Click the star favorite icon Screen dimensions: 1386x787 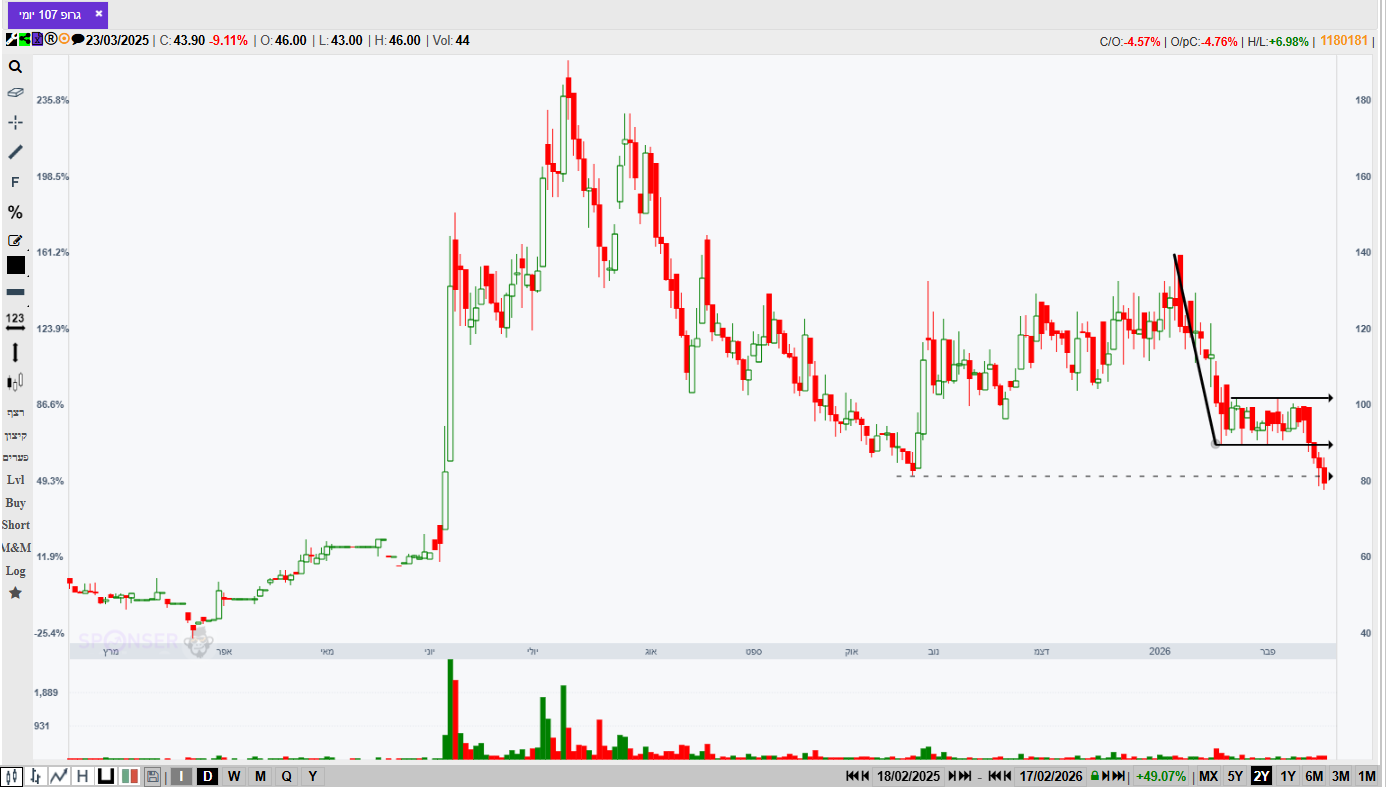[15, 593]
